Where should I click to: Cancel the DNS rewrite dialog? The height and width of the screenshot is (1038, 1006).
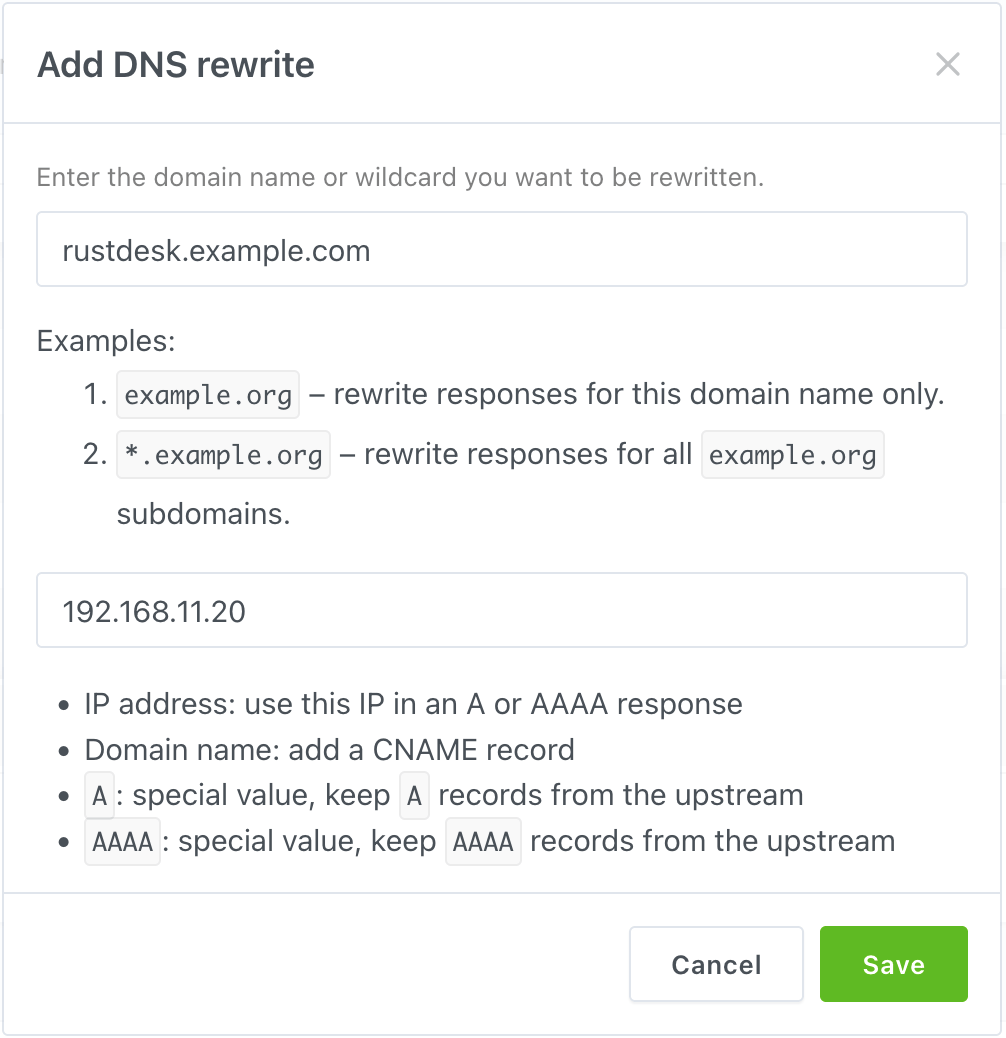pyautogui.click(x=716, y=964)
